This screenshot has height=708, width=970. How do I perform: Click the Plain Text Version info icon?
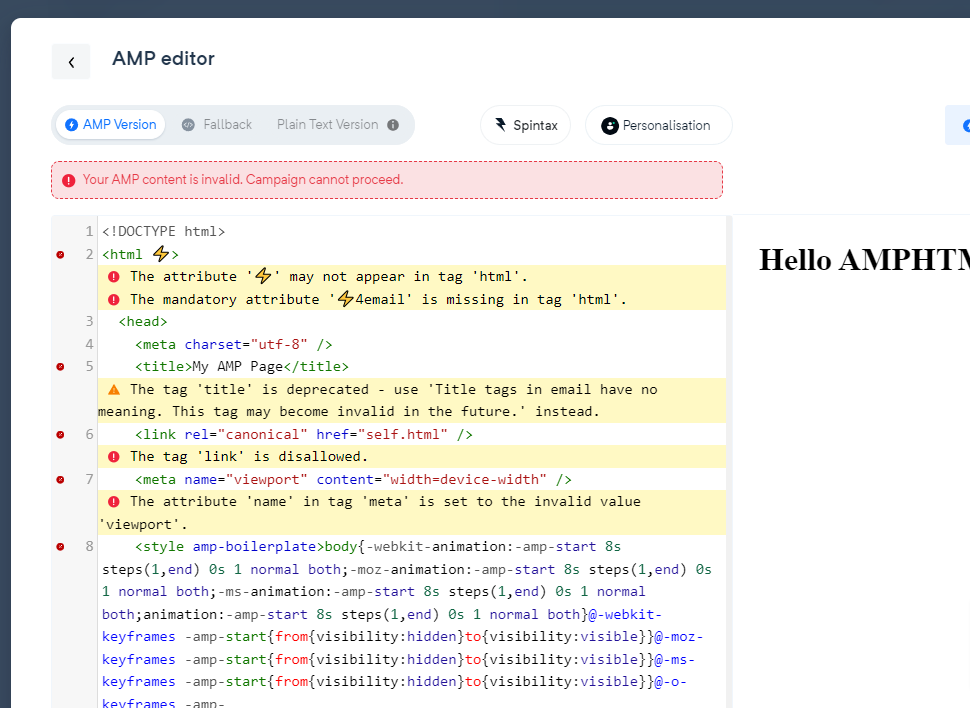pos(393,125)
